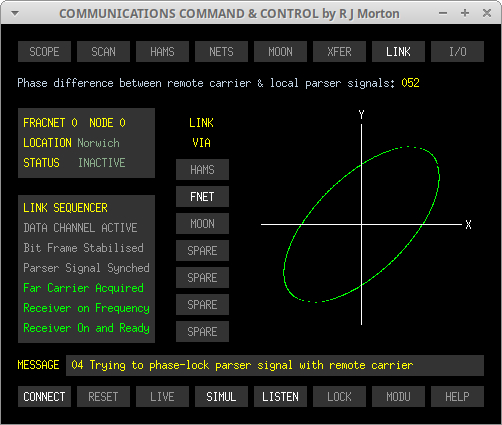This screenshot has width=502, height=425.
Task: Click the last SPARE link button
Action: (x=202, y=332)
